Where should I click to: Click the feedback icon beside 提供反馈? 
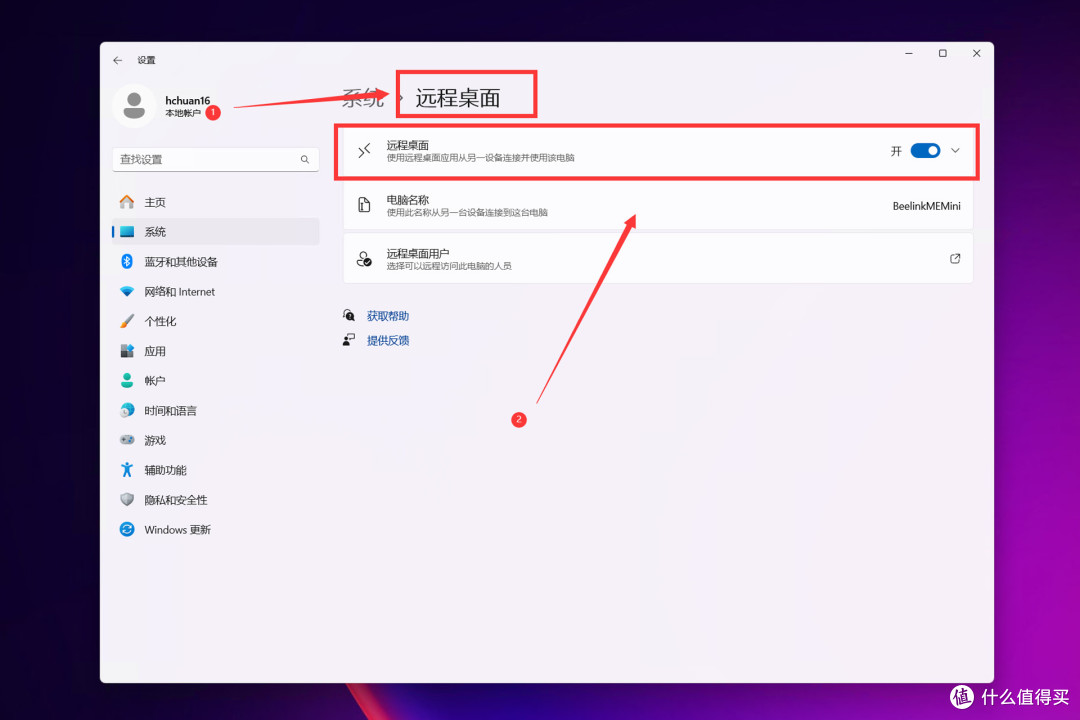point(349,340)
